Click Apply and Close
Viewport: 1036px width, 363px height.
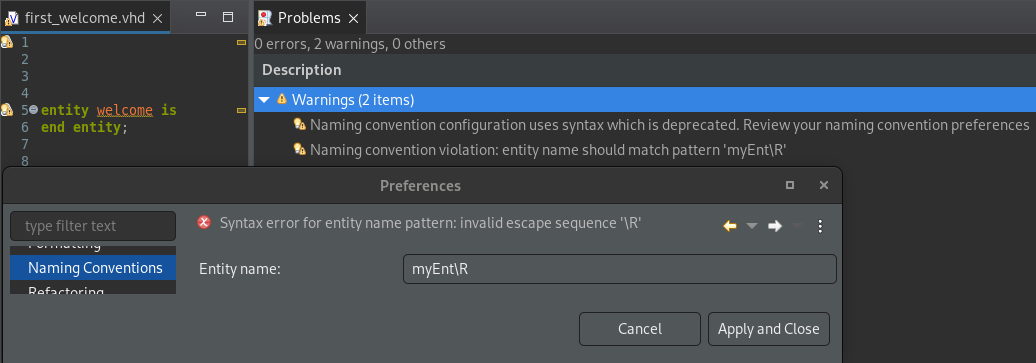tap(768, 329)
